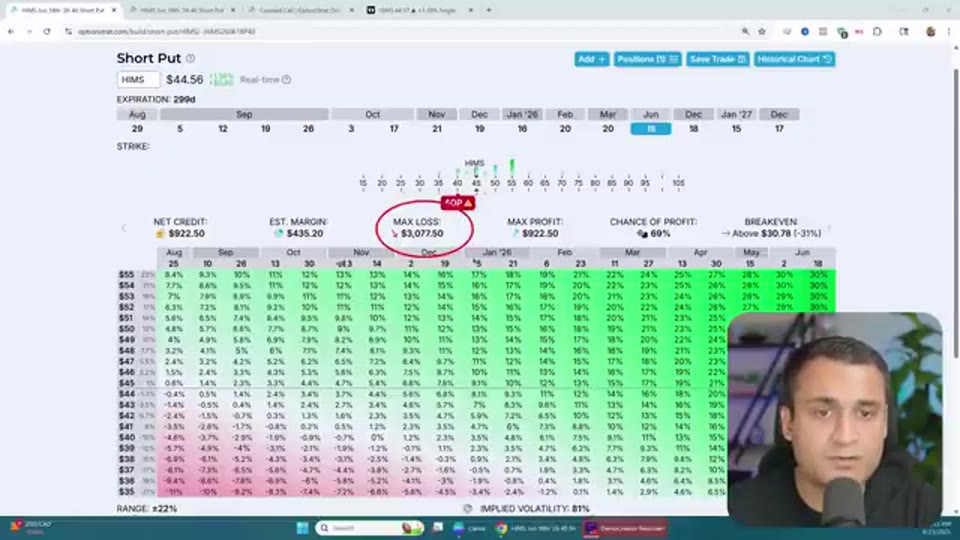Click the Real-time info icon
The image size is (960, 540).
pyautogui.click(x=286, y=80)
